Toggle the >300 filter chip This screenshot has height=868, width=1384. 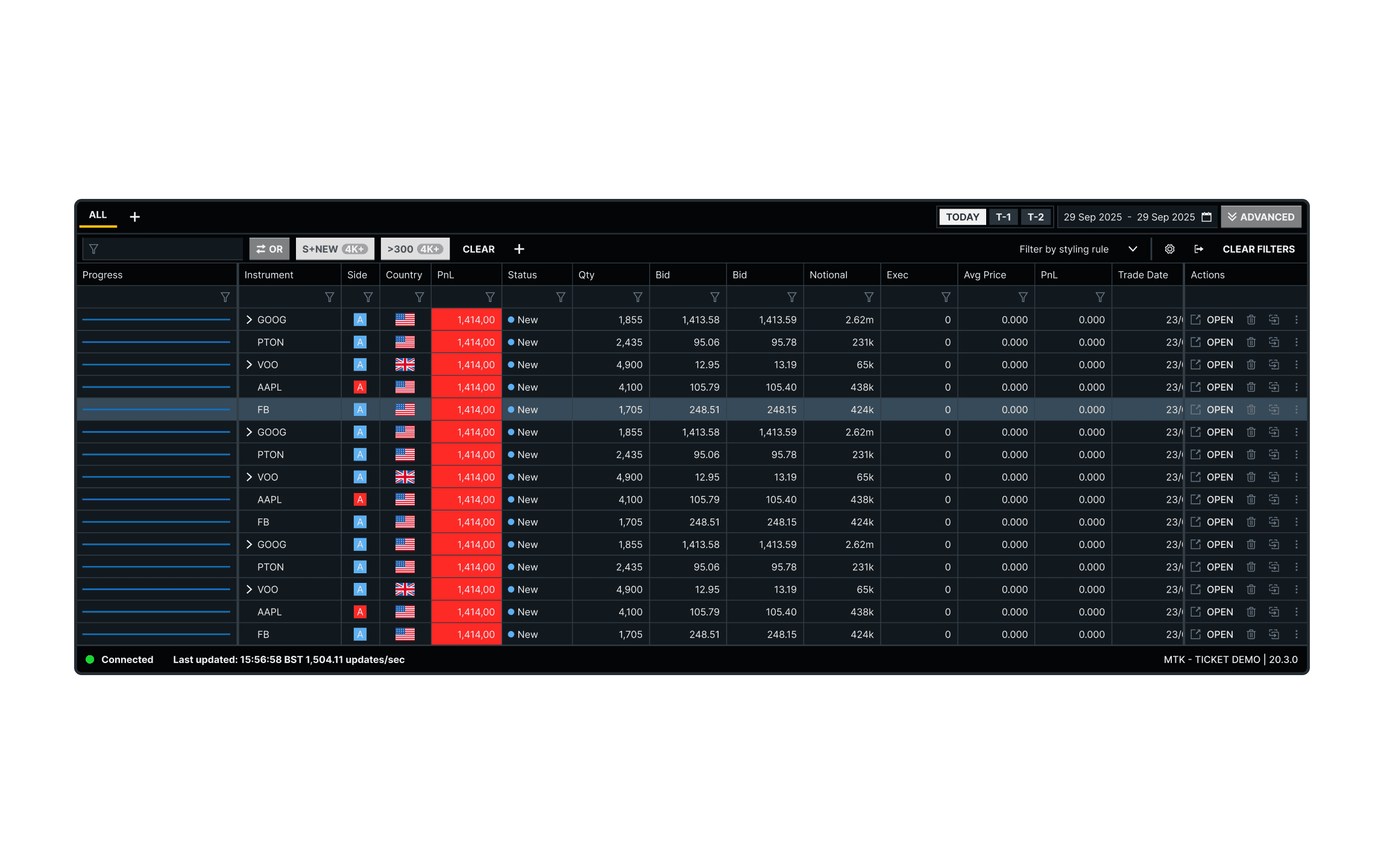coord(415,249)
